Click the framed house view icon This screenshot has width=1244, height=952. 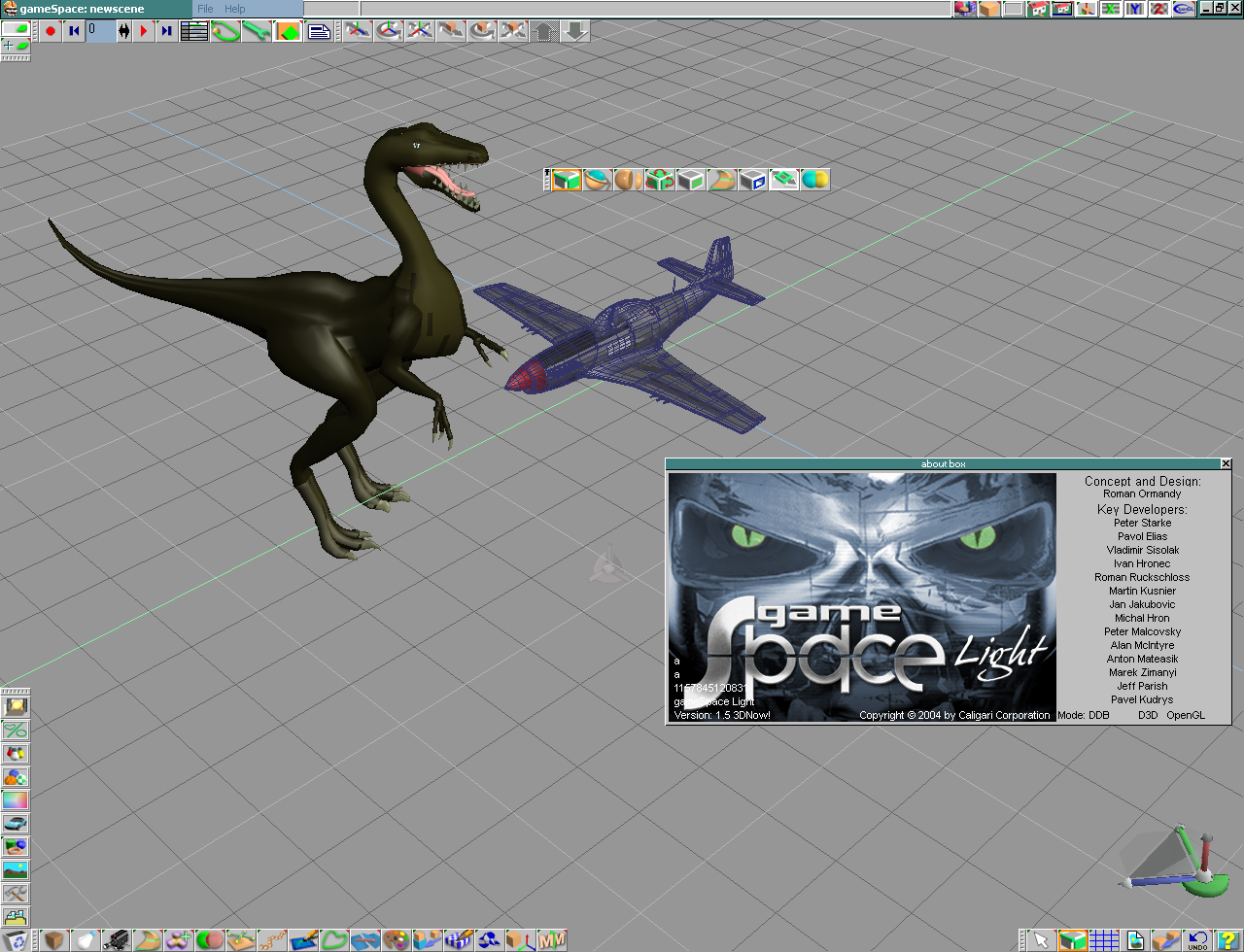coord(1062,9)
